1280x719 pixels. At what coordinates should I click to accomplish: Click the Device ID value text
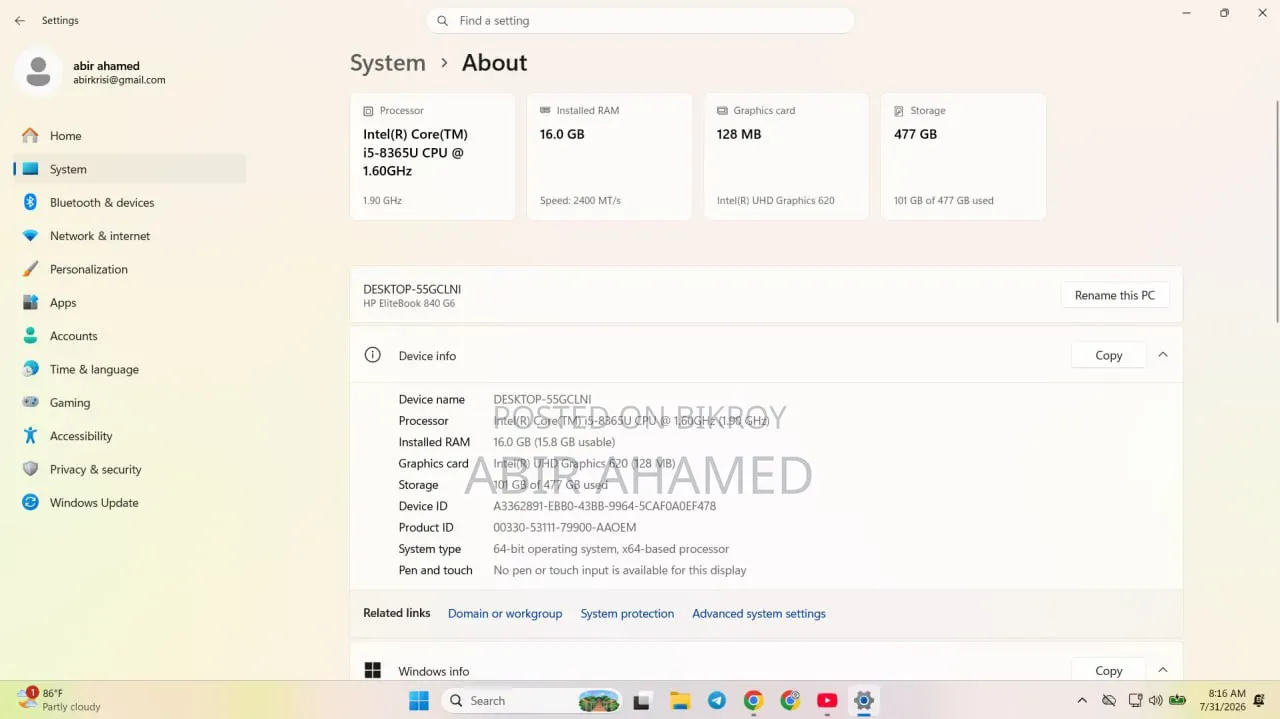[604, 506]
